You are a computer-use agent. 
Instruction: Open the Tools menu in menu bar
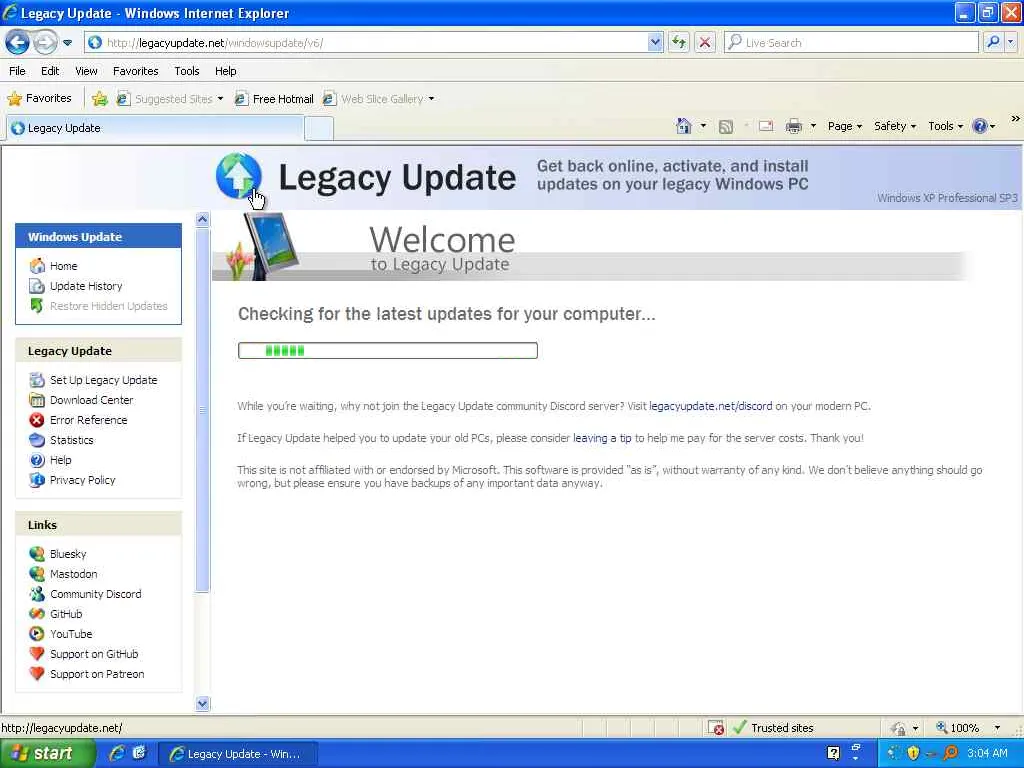click(x=186, y=71)
